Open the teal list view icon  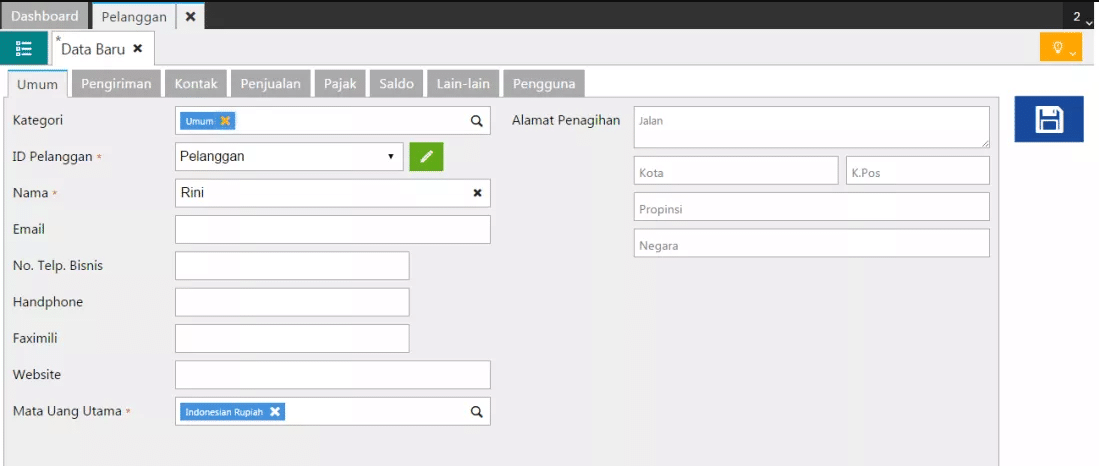(24, 48)
